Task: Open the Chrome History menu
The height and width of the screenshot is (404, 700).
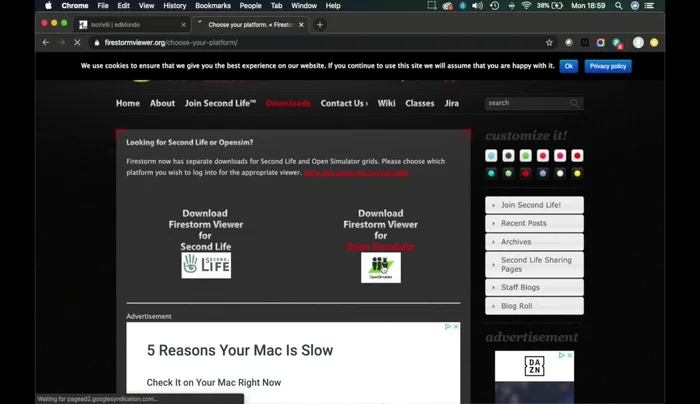Action: pyautogui.click(x=175, y=6)
